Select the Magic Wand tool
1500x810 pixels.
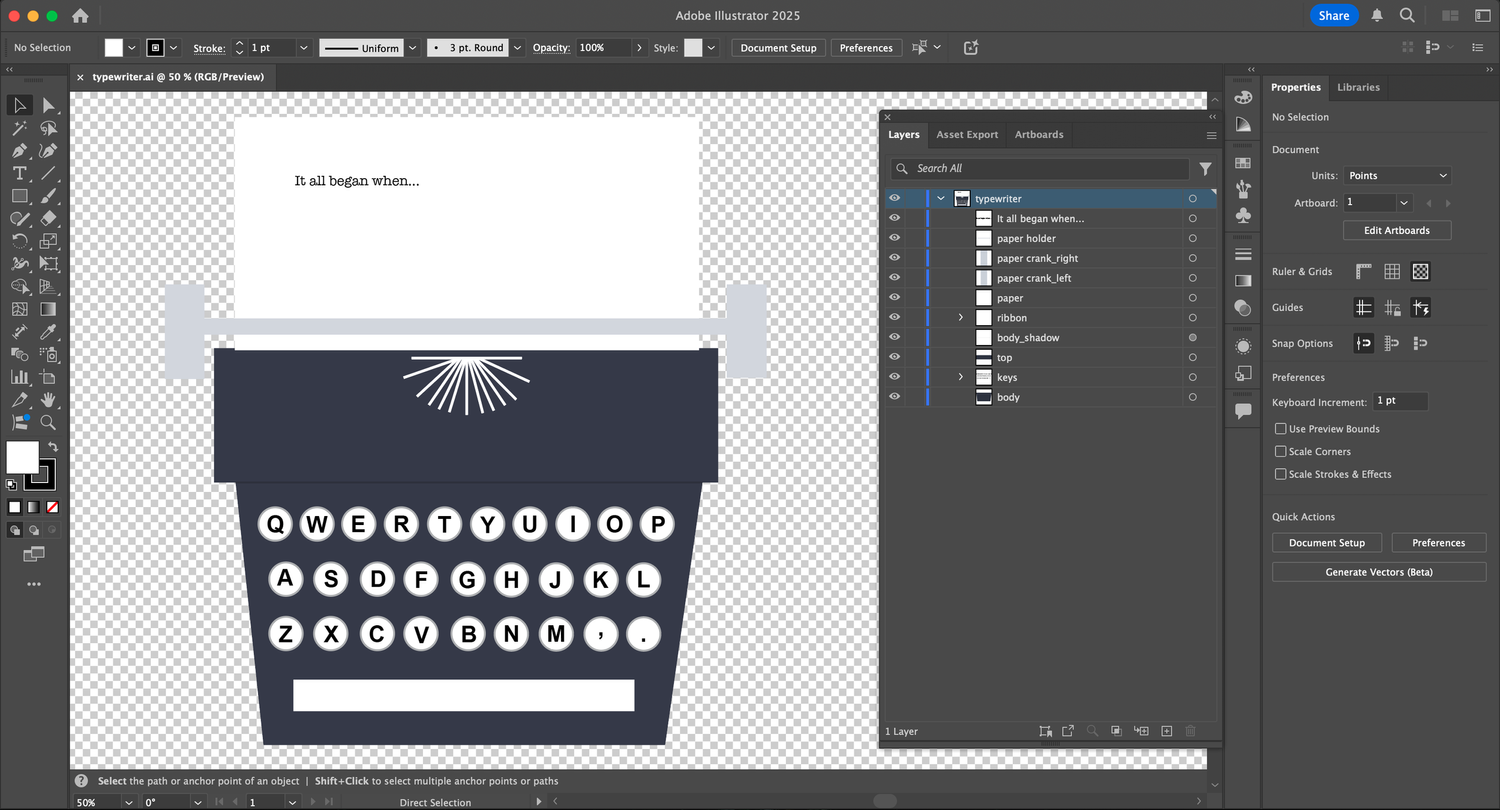click(19, 128)
